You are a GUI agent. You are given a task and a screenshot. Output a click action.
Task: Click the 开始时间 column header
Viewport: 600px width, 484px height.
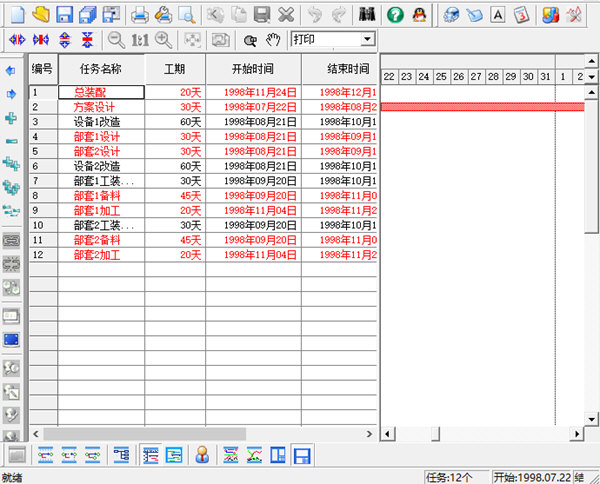point(253,69)
